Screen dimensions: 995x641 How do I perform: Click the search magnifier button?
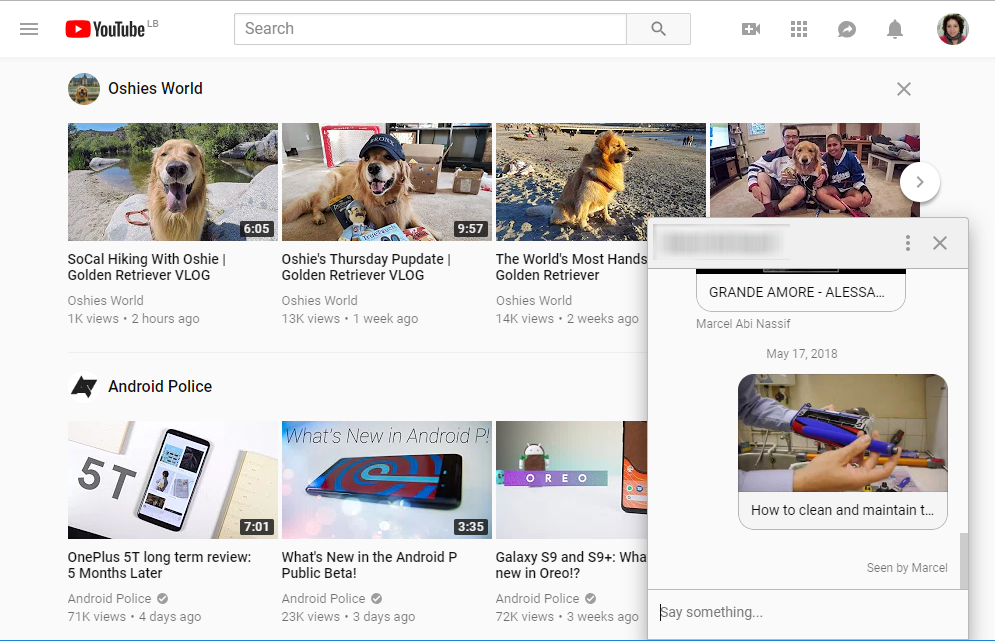click(658, 28)
